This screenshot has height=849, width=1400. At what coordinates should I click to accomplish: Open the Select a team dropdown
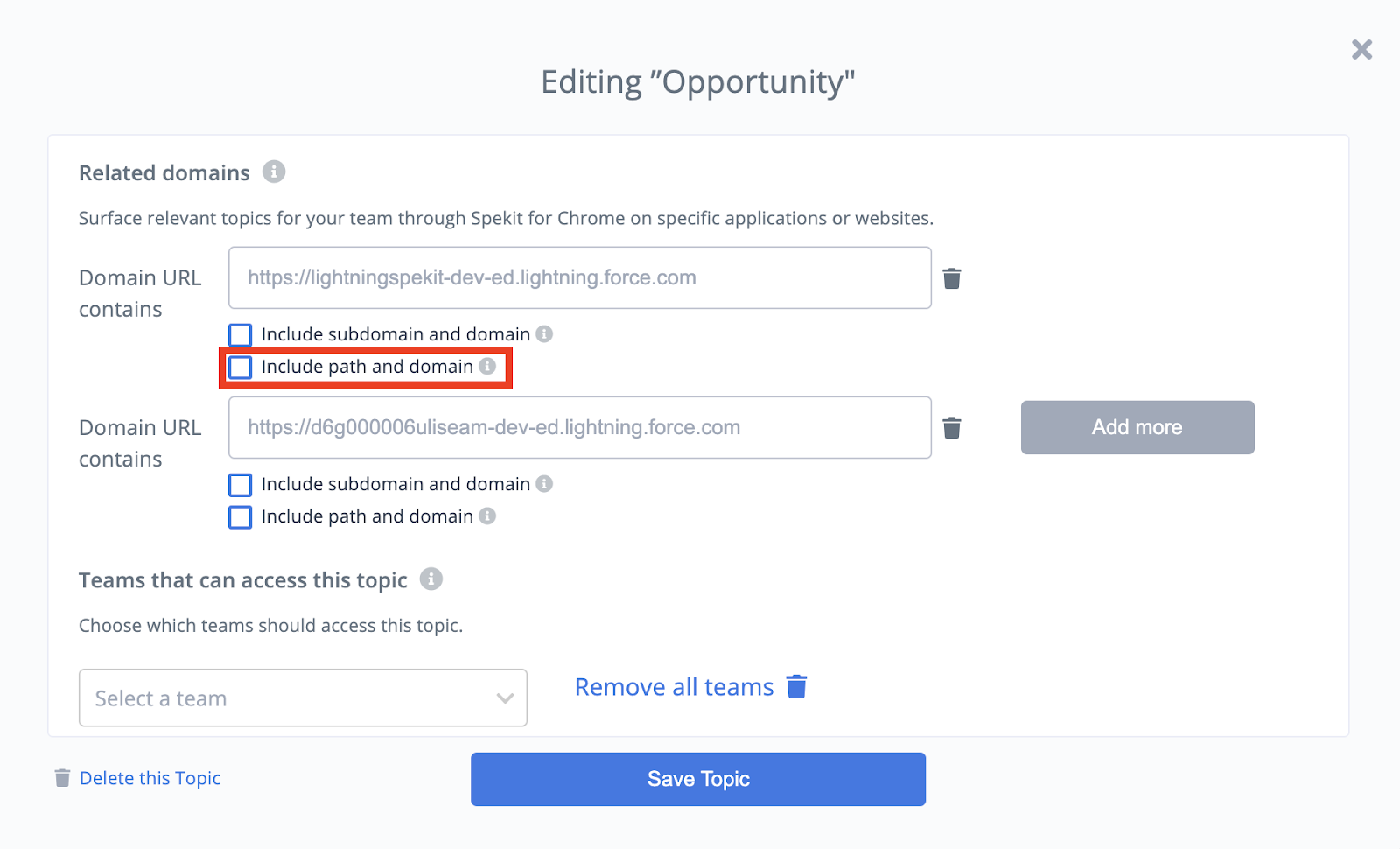pyautogui.click(x=303, y=698)
